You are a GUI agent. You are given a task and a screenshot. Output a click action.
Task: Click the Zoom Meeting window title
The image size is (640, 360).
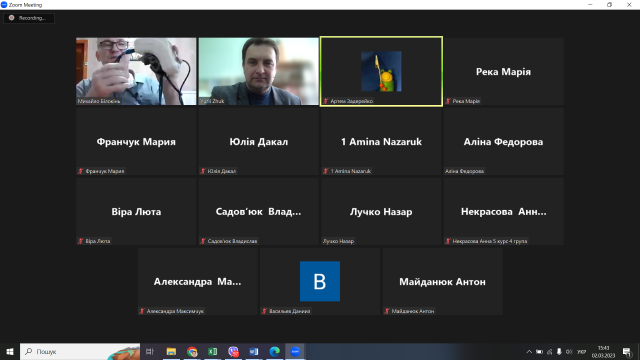(25, 5)
